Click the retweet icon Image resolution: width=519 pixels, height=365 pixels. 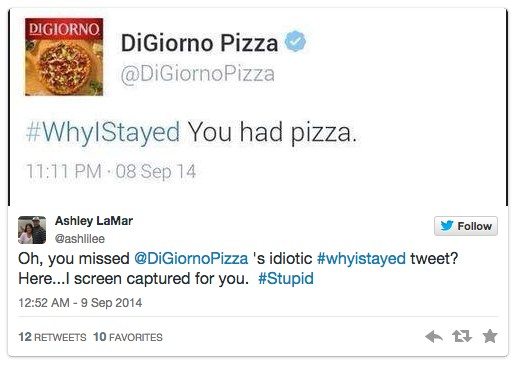tap(462, 336)
